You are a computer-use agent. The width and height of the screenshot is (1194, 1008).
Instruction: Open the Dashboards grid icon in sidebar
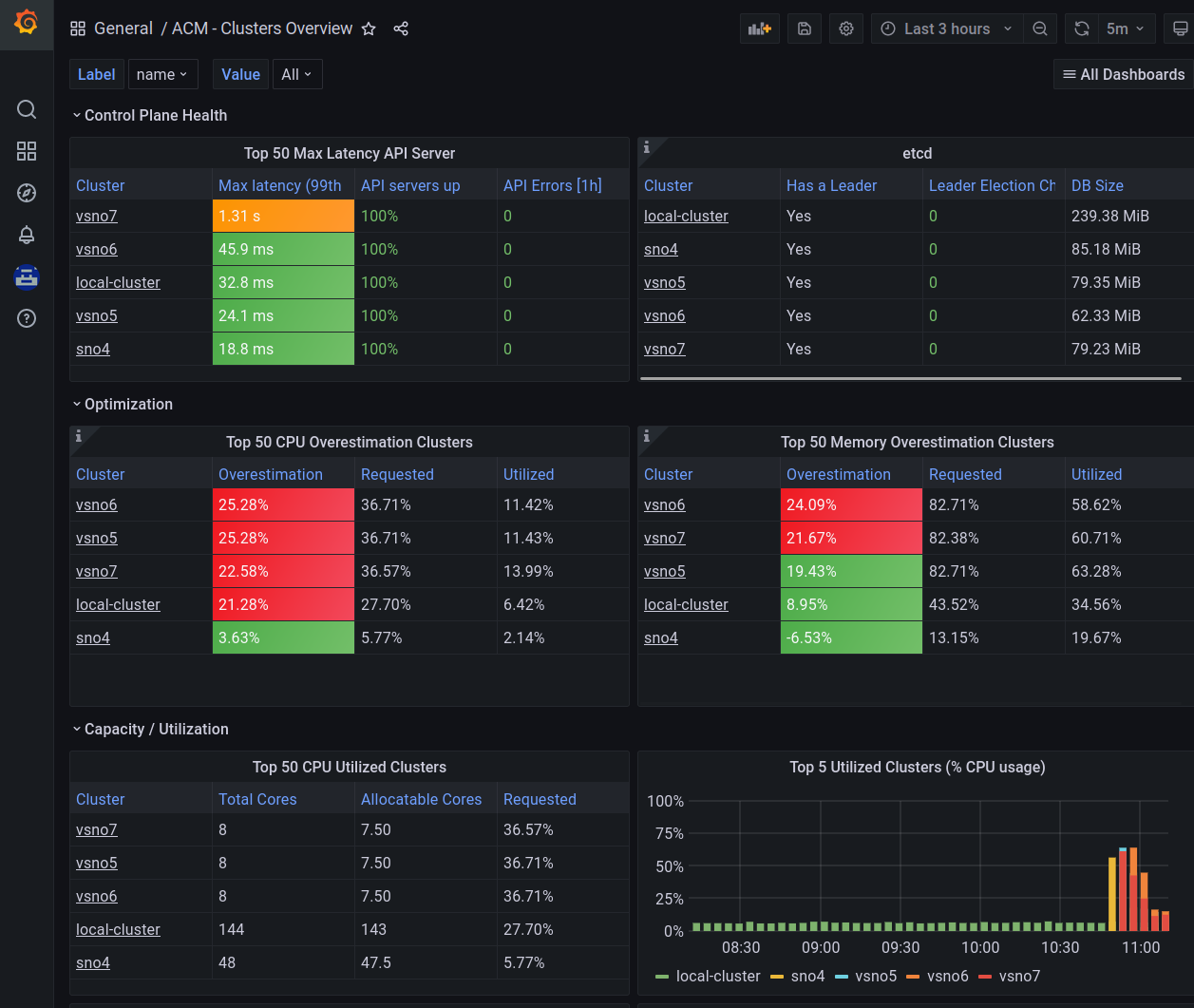(27, 151)
